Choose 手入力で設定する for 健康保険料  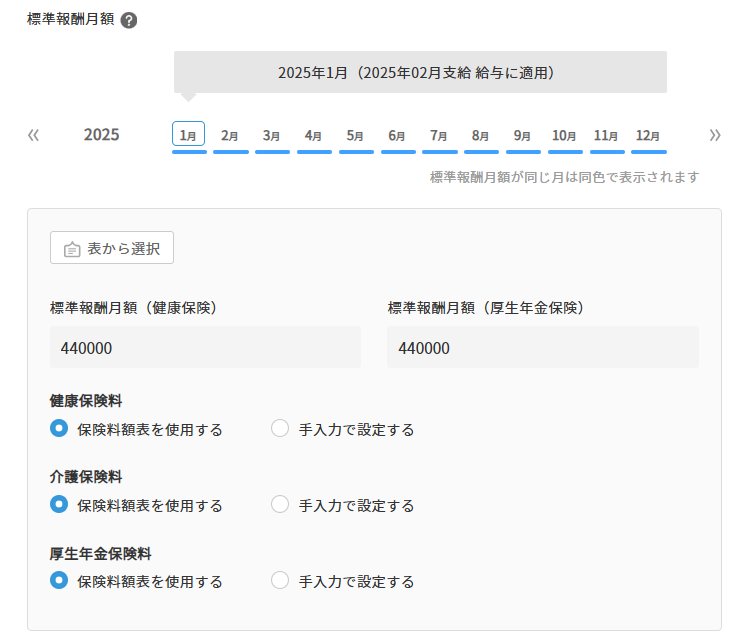[x=280, y=429]
